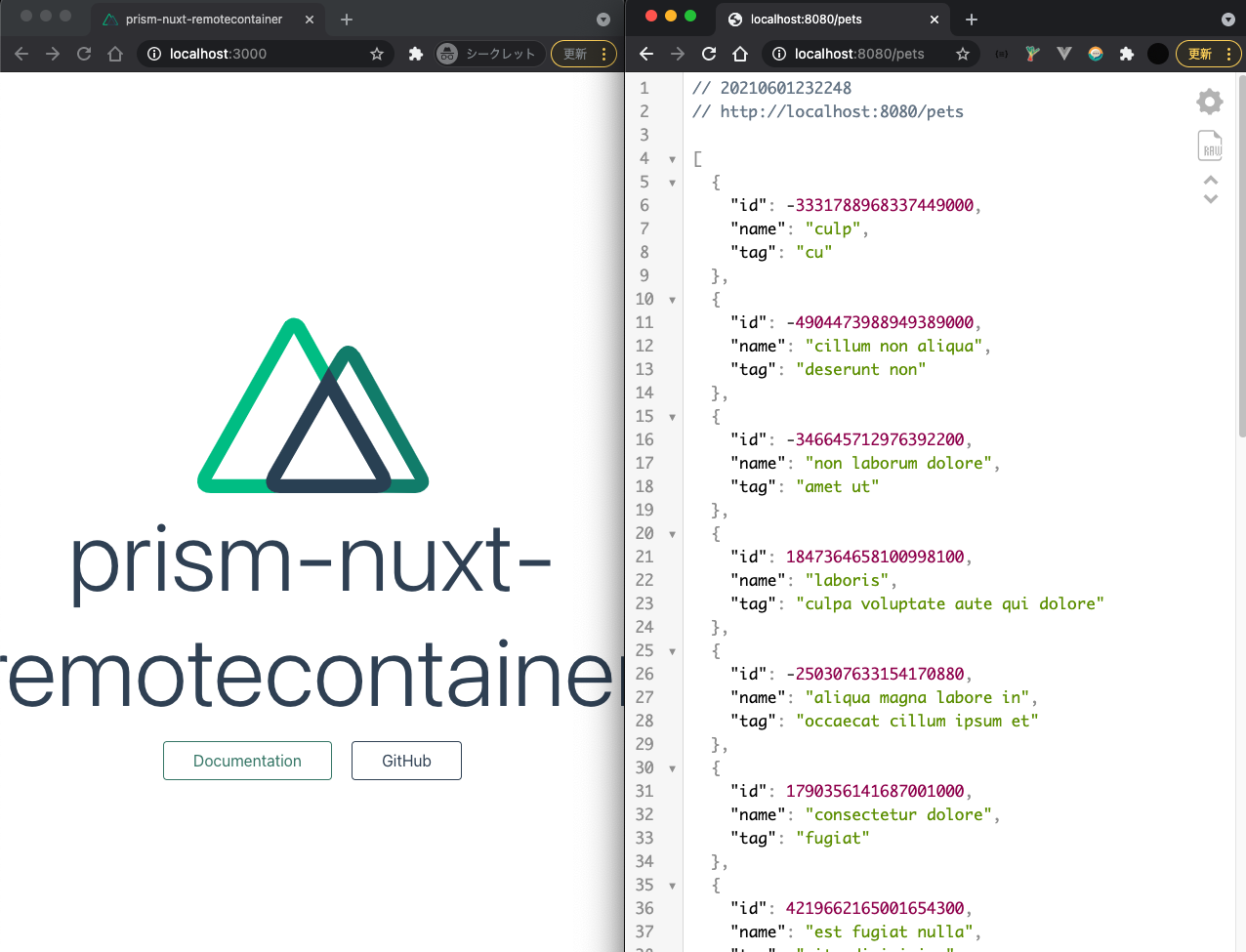This screenshot has width=1246, height=952.
Task: Collapse all nodes with up chevron icon
Action: (x=1211, y=180)
